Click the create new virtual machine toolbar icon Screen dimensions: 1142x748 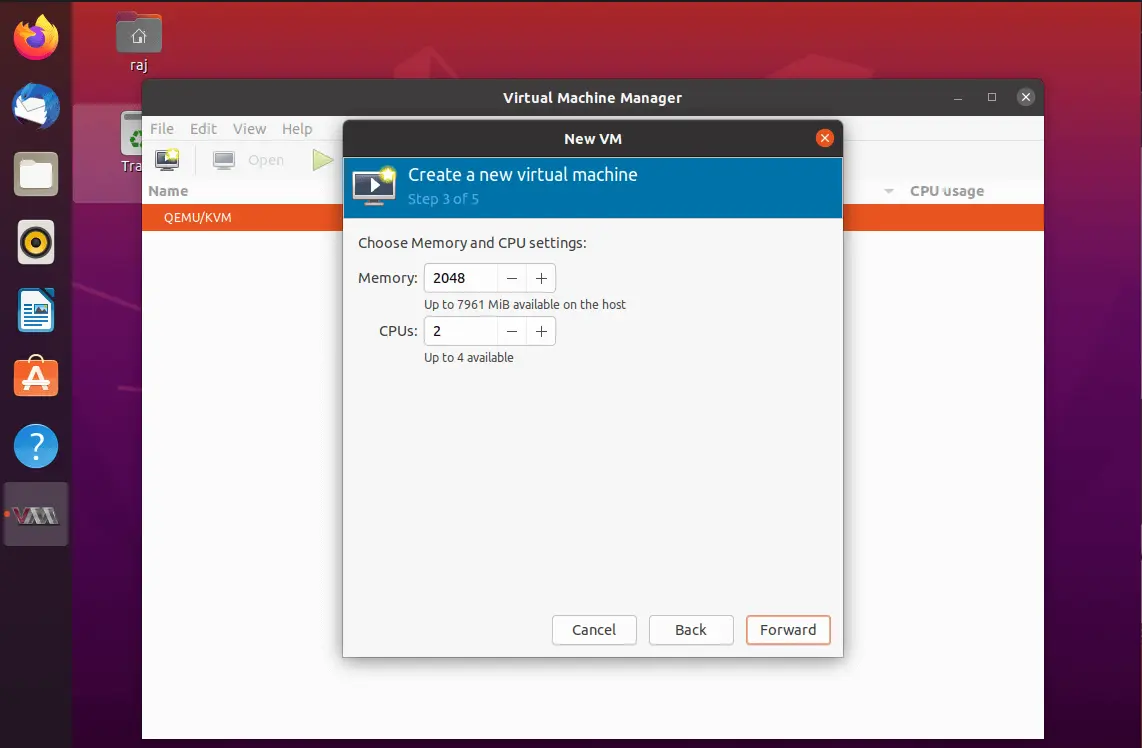167,159
